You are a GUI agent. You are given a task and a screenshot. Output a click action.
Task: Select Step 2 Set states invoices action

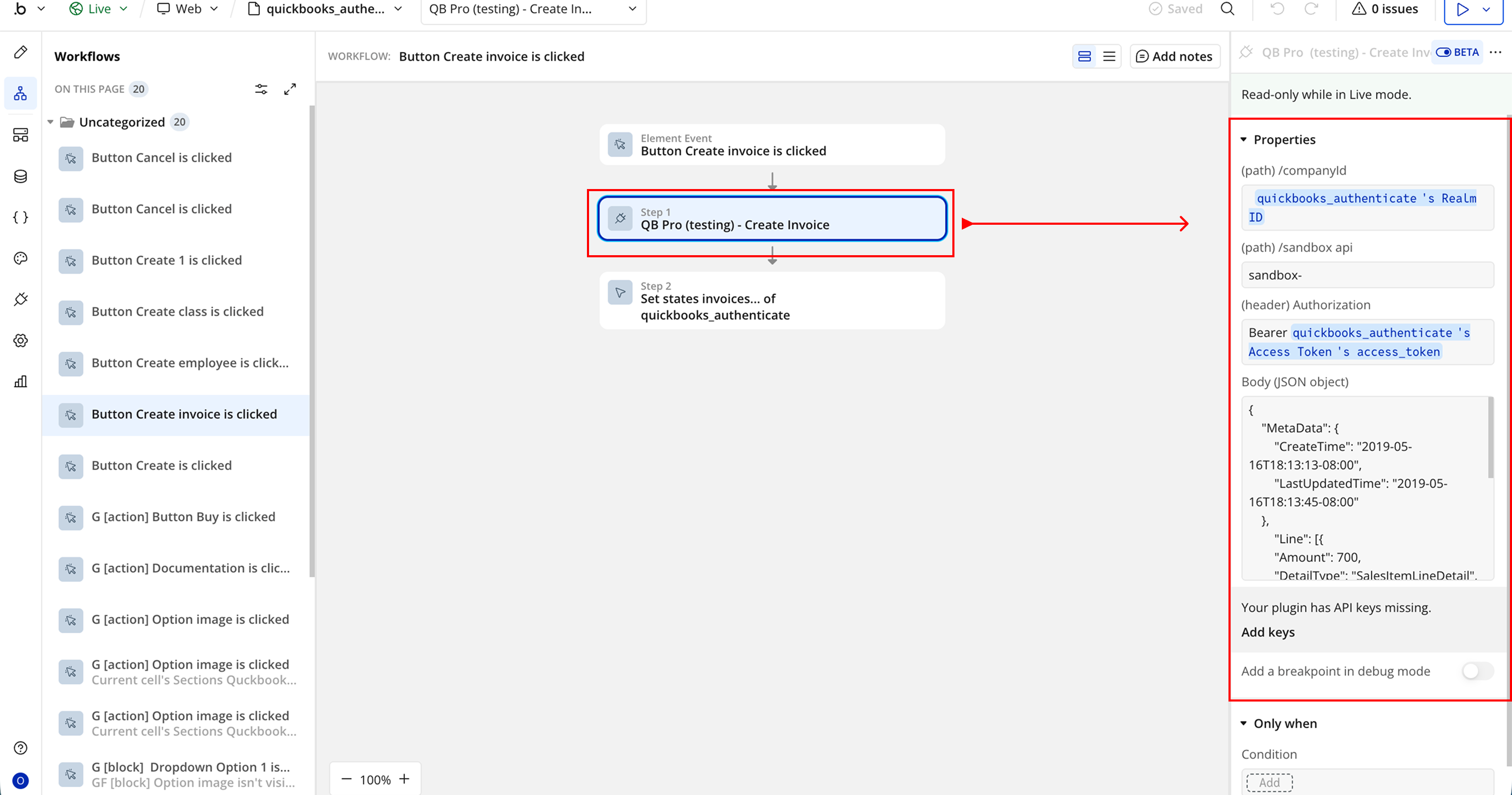pos(772,301)
